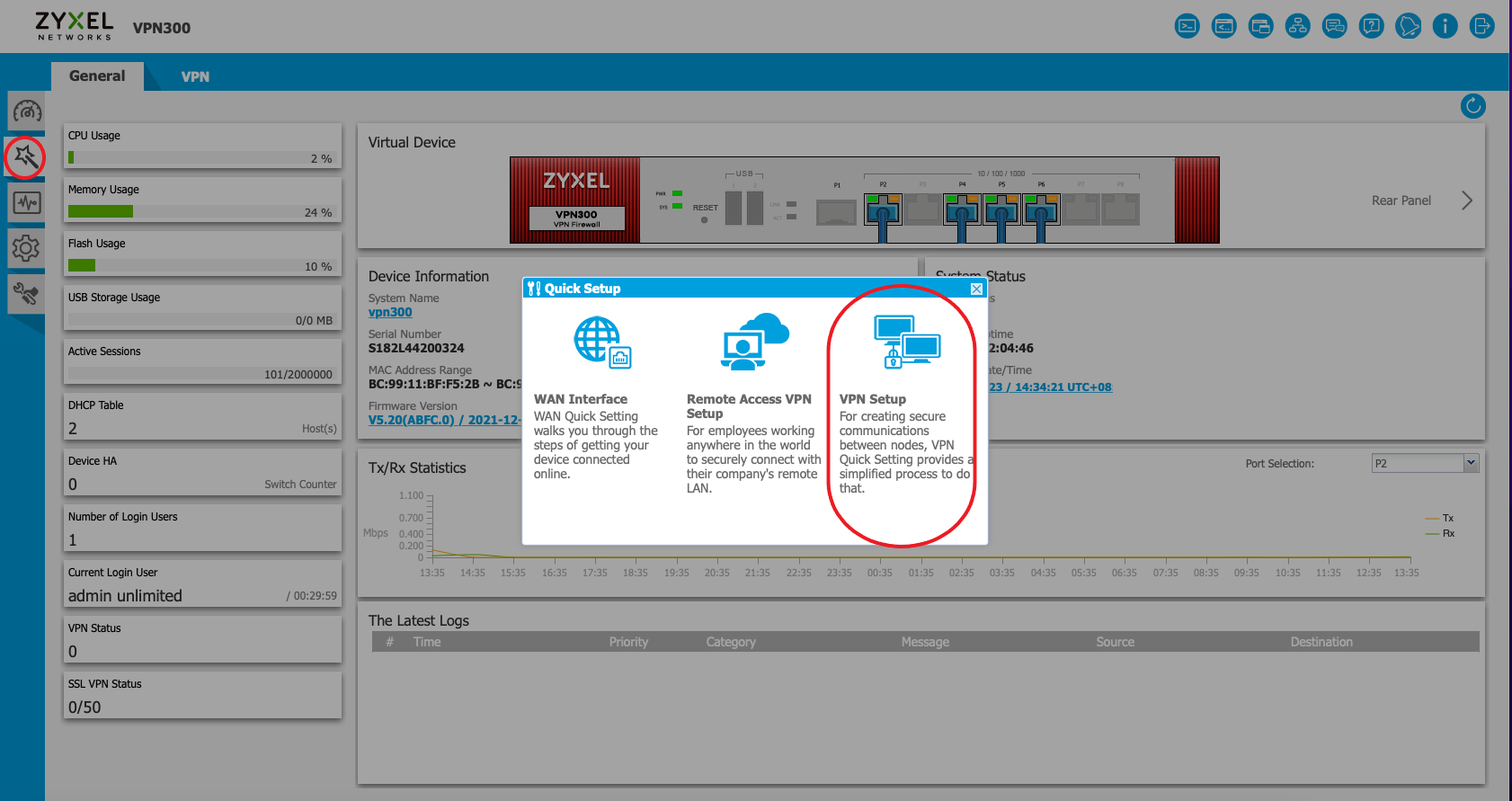Open the vpn300 system name link
This screenshot has height=801, width=1512.
(x=390, y=312)
